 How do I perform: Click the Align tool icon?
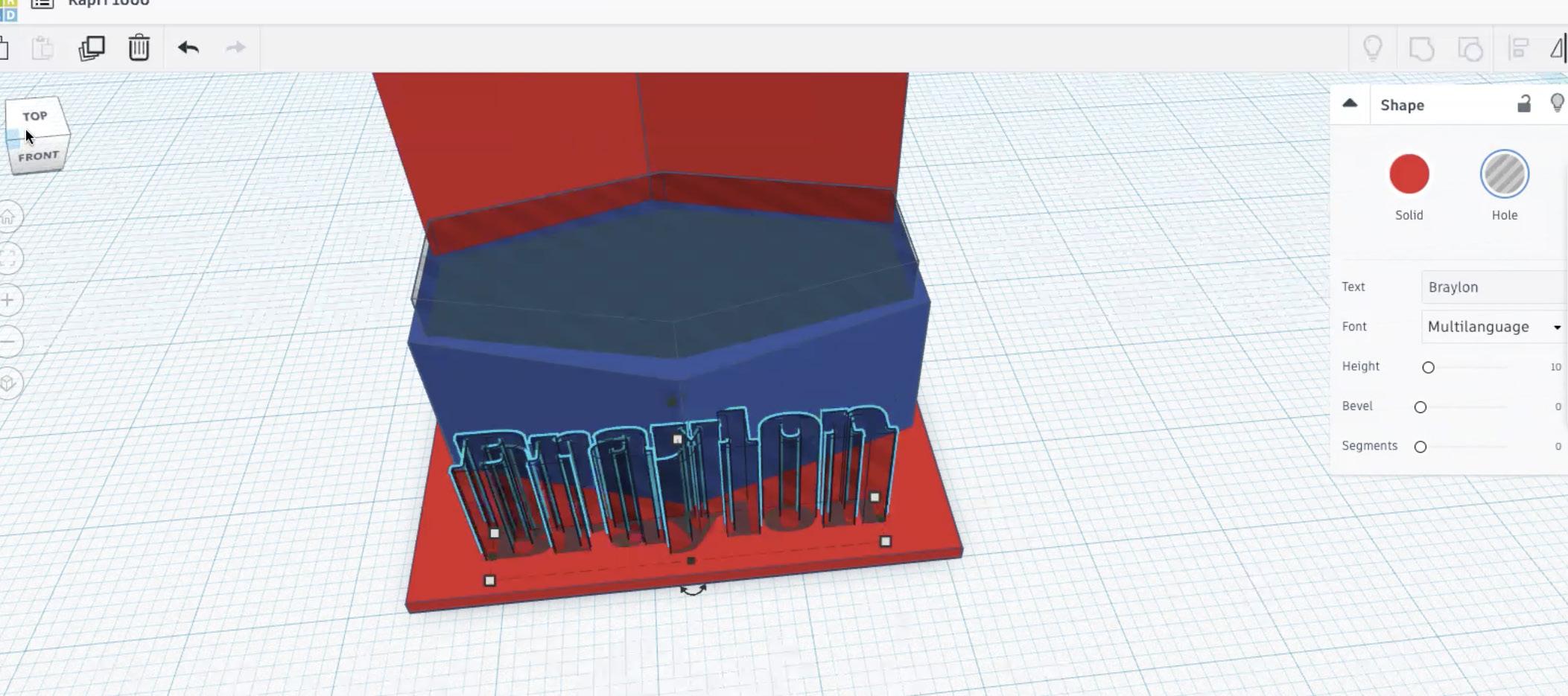pos(1518,50)
